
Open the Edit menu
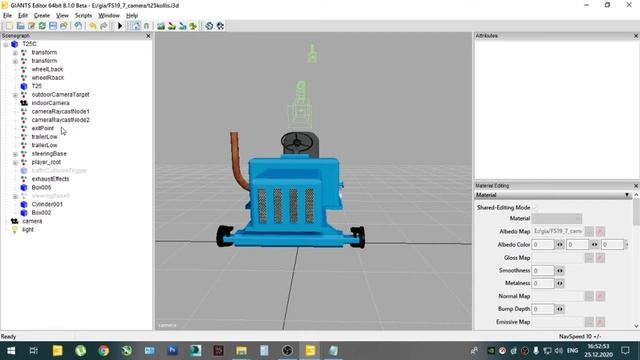click(x=23, y=16)
